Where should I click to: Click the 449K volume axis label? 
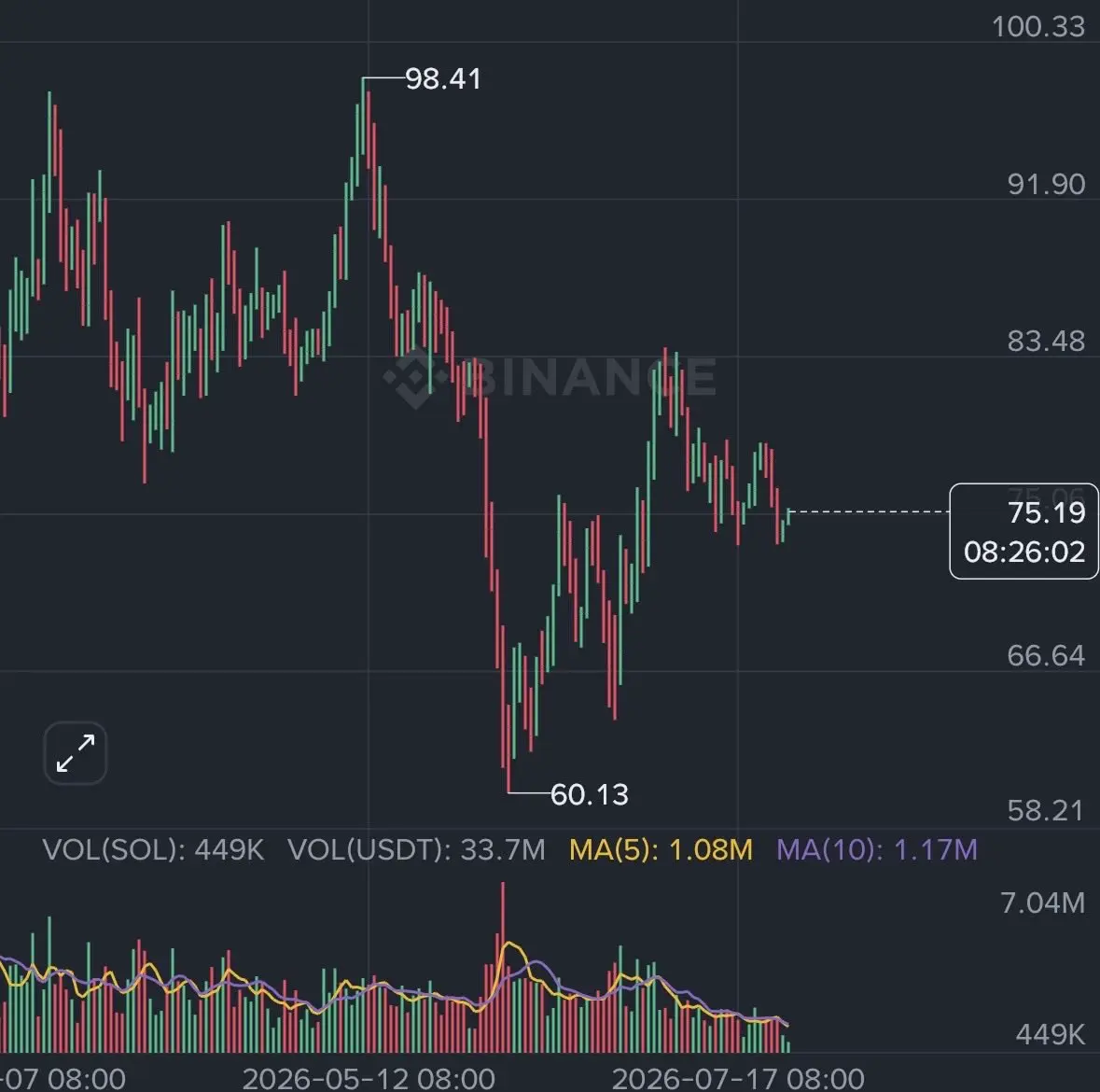[x=1051, y=1034]
